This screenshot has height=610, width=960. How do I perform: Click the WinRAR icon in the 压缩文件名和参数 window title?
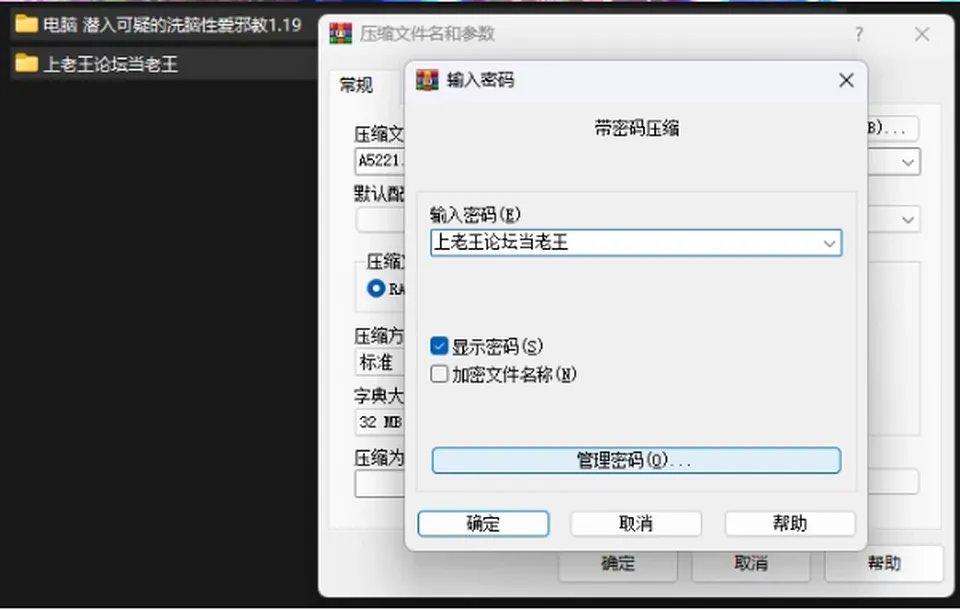pos(341,33)
